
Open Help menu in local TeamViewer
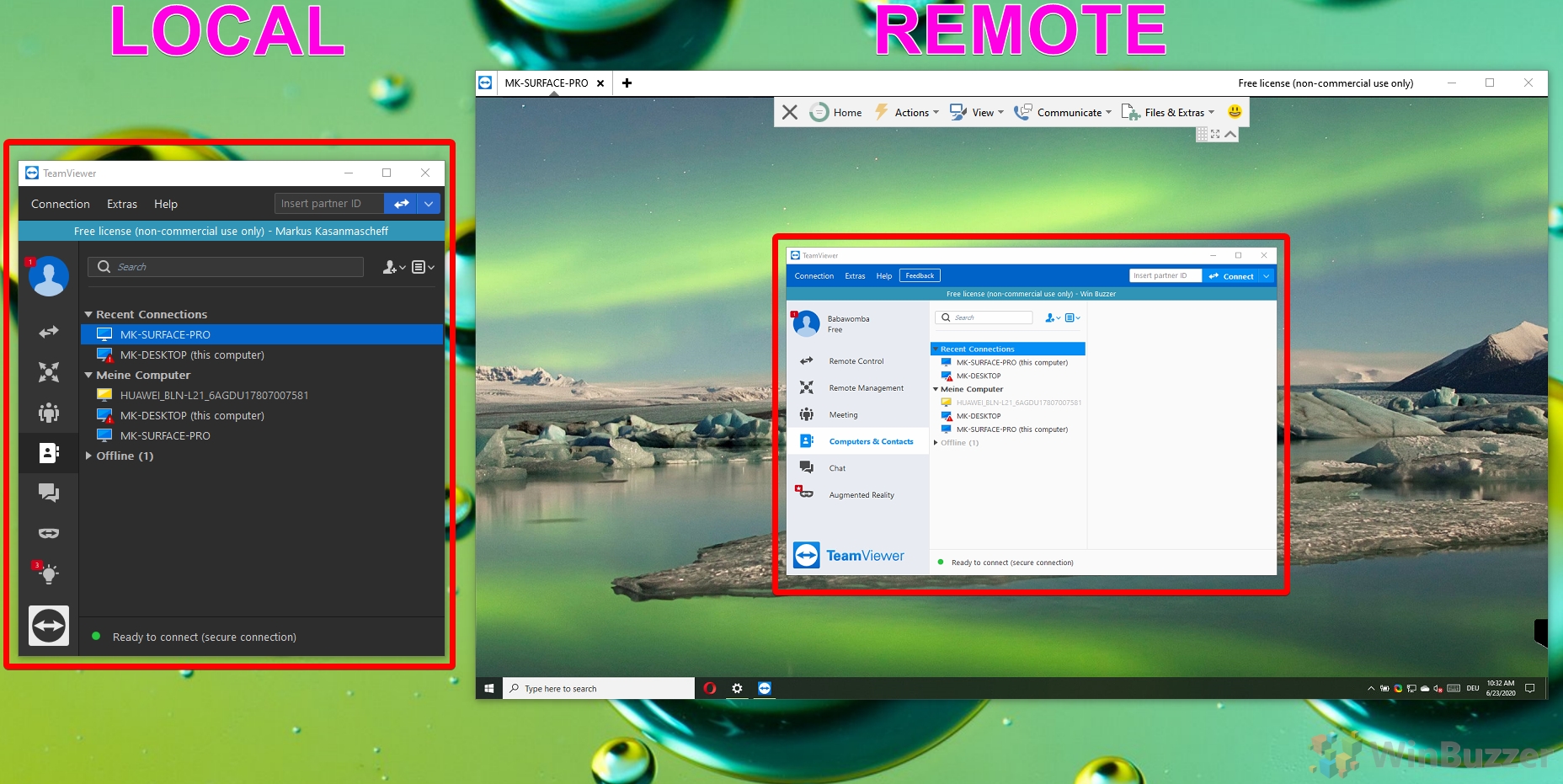click(166, 204)
